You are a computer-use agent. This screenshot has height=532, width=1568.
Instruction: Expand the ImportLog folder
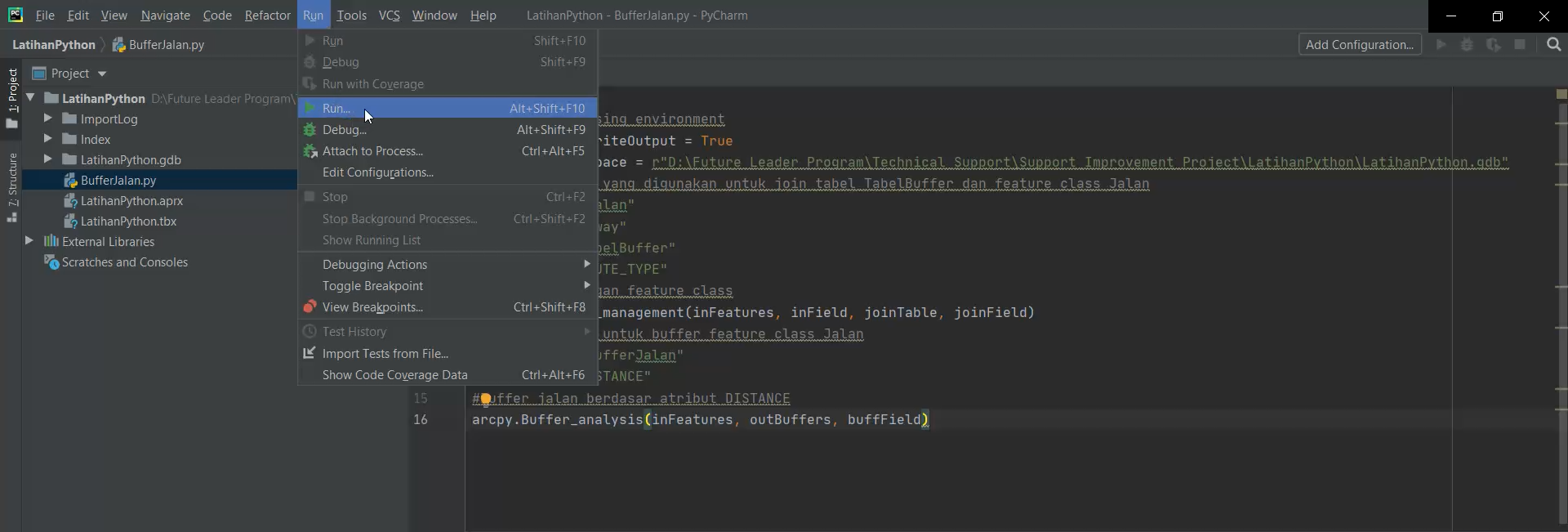pos(48,118)
